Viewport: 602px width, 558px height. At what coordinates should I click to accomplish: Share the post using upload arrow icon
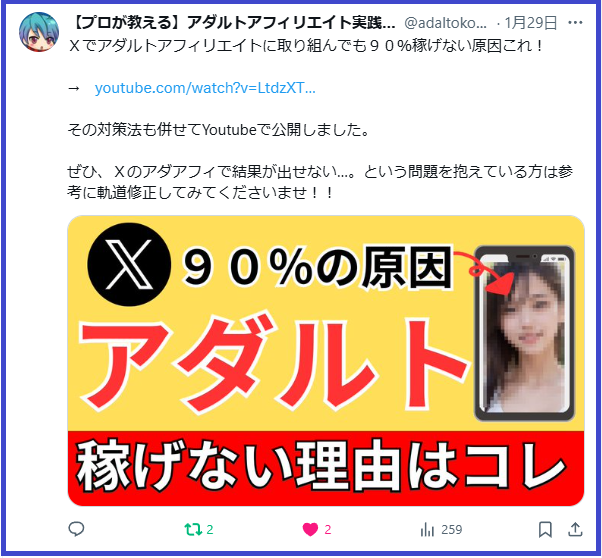click(x=575, y=529)
